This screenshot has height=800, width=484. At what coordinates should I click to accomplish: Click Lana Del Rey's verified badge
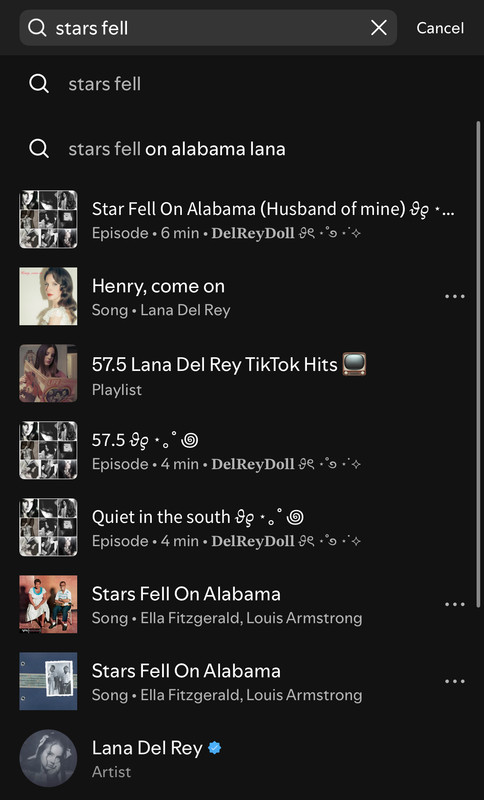point(215,748)
